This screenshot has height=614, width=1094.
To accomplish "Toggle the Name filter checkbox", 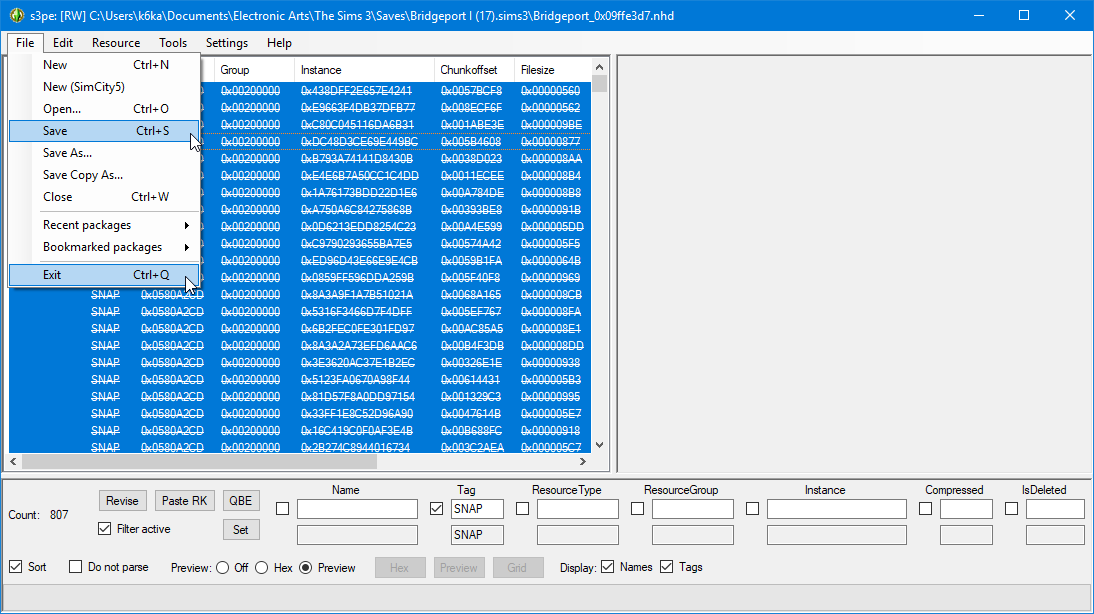I will (x=283, y=509).
